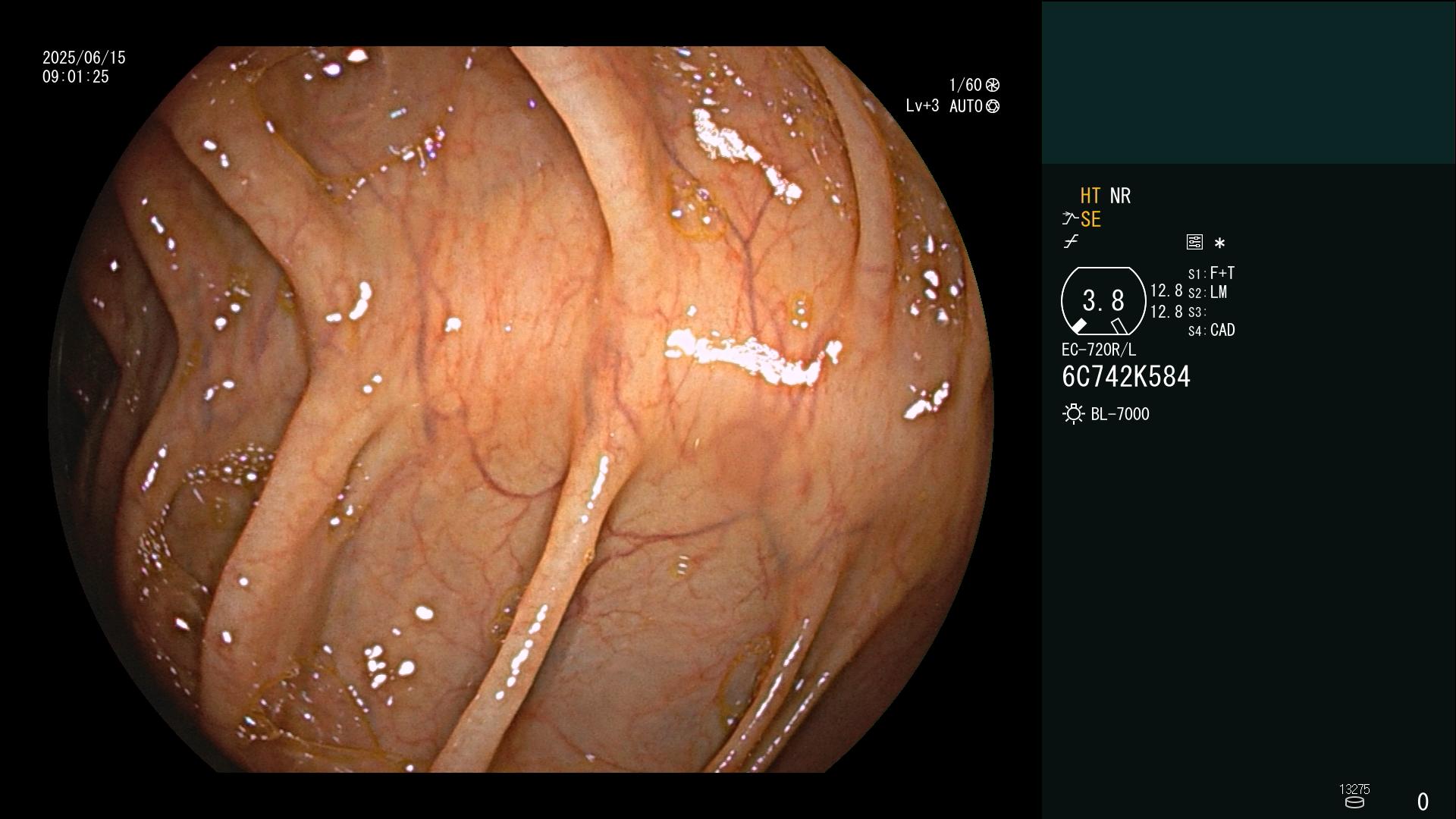The width and height of the screenshot is (1456, 819).
Task: Select the structure emphasis icon left of SE
Action: pyautogui.click(x=1070, y=219)
